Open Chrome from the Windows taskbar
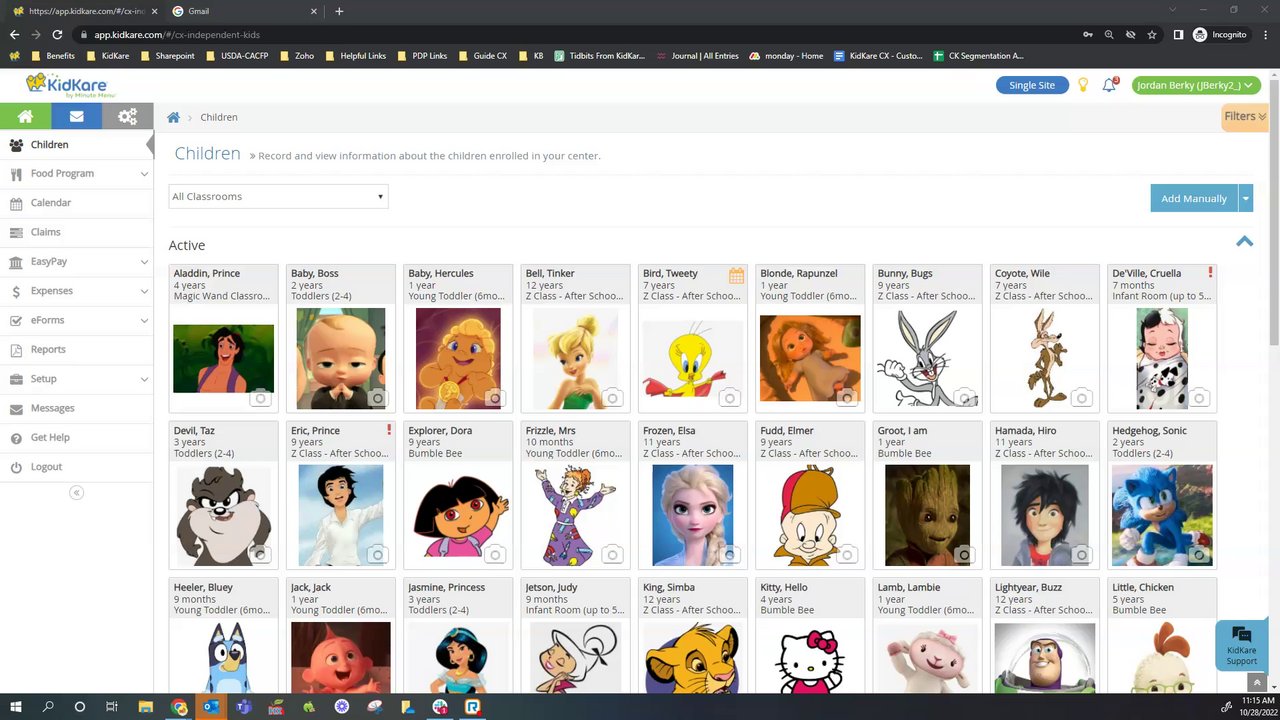The width and height of the screenshot is (1280, 720). point(179,706)
